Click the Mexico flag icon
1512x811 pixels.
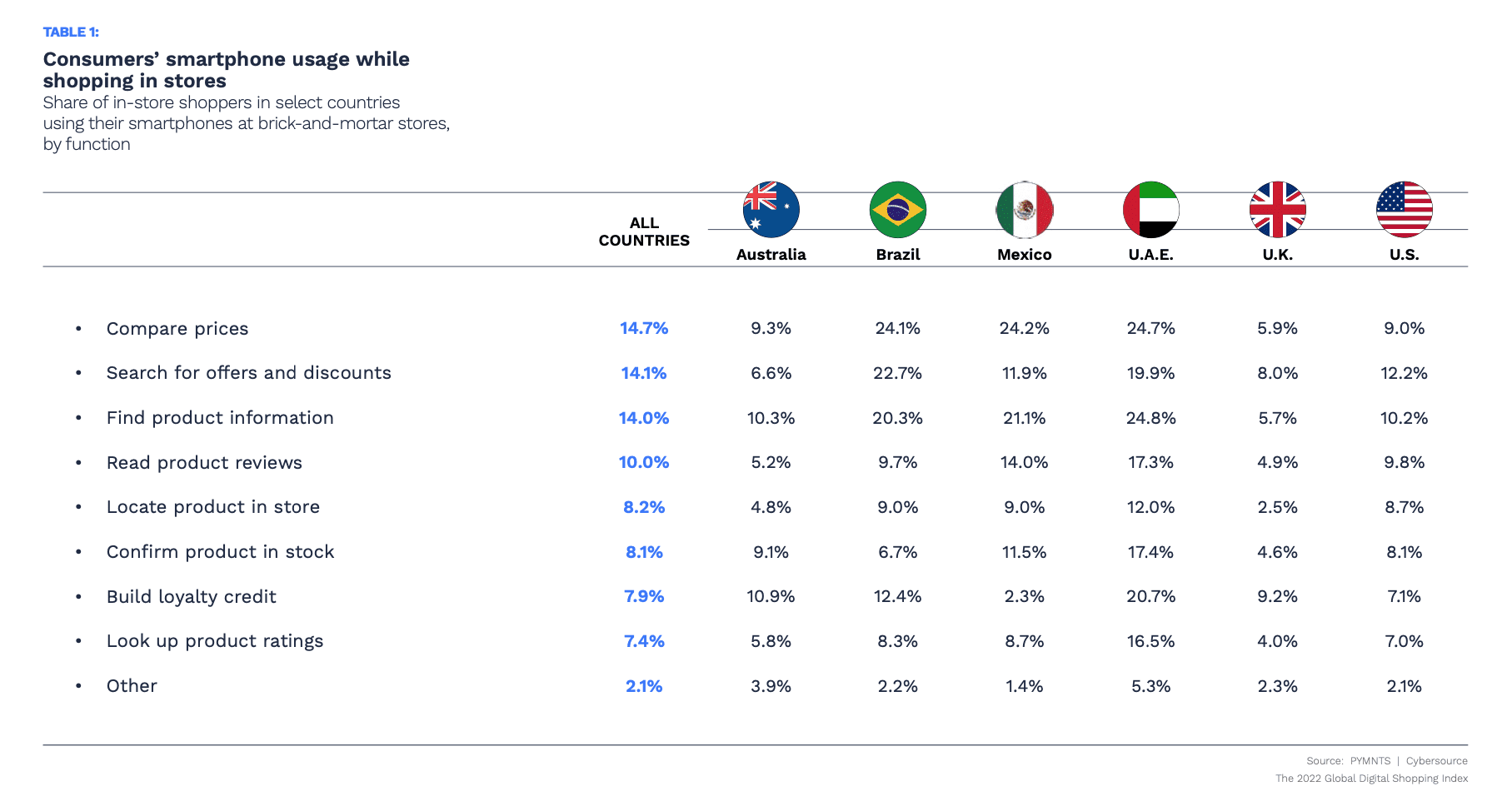click(1024, 210)
